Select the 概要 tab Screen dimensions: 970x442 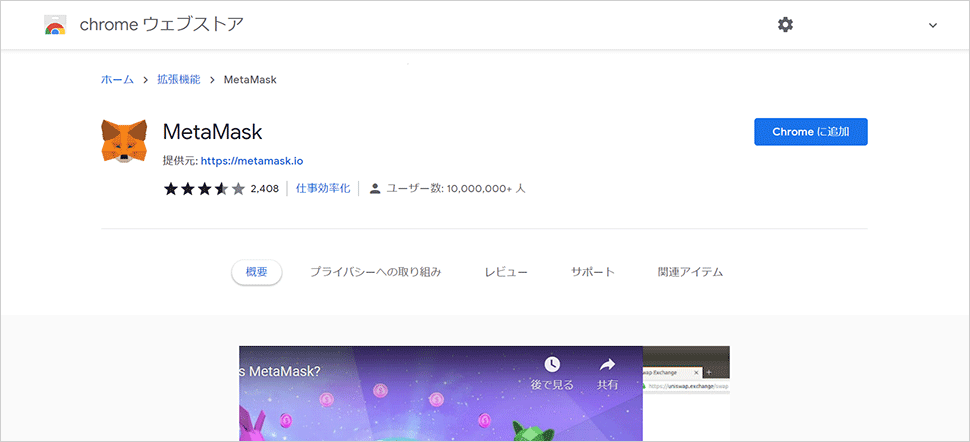pyautogui.click(x=257, y=272)
